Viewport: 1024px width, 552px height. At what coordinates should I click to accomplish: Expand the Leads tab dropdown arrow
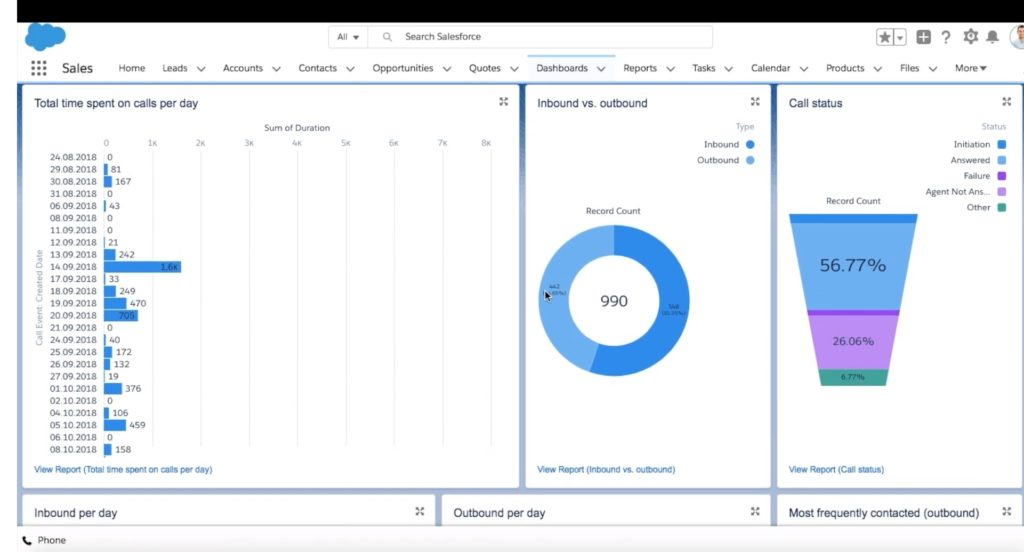click(x=201, y=69)
